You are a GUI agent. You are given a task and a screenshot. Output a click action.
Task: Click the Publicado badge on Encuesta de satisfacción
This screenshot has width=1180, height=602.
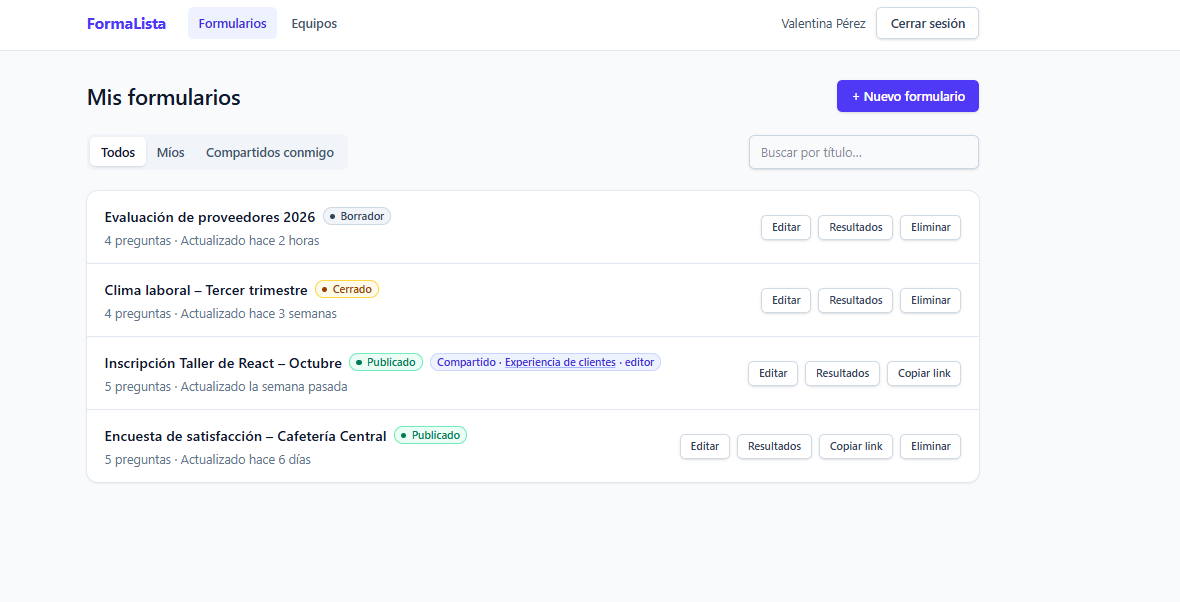(x=430, y=435)
